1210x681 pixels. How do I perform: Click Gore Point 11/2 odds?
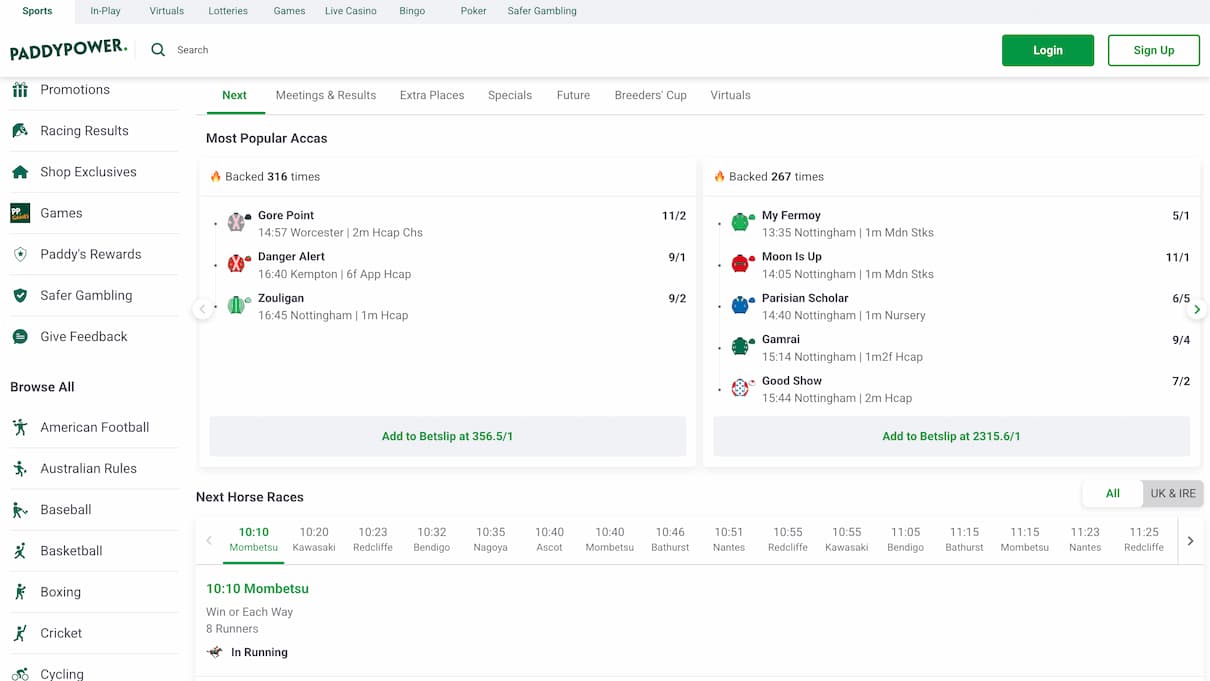tap(674, 216)
